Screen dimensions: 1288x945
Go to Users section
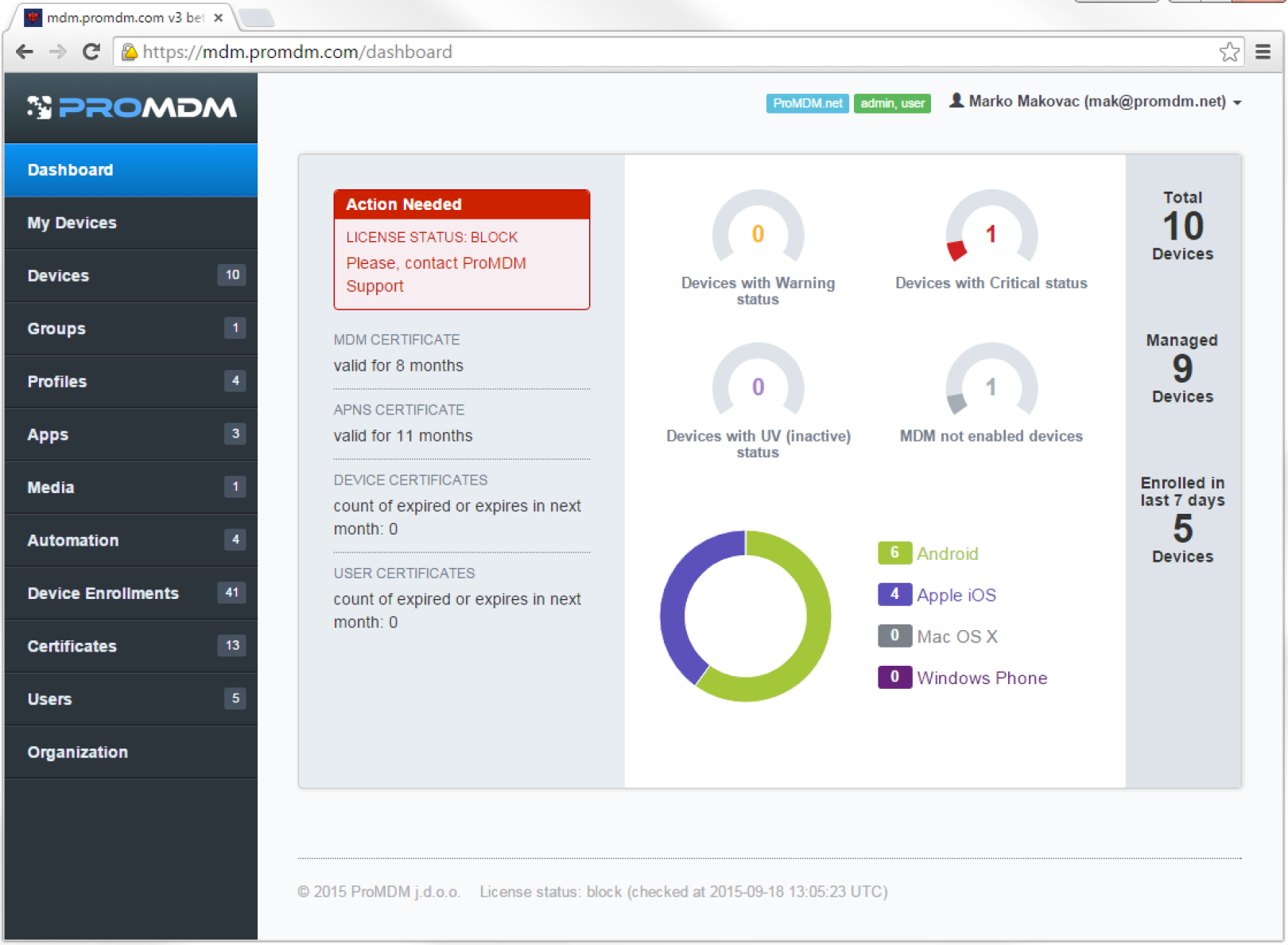(131, 699)
